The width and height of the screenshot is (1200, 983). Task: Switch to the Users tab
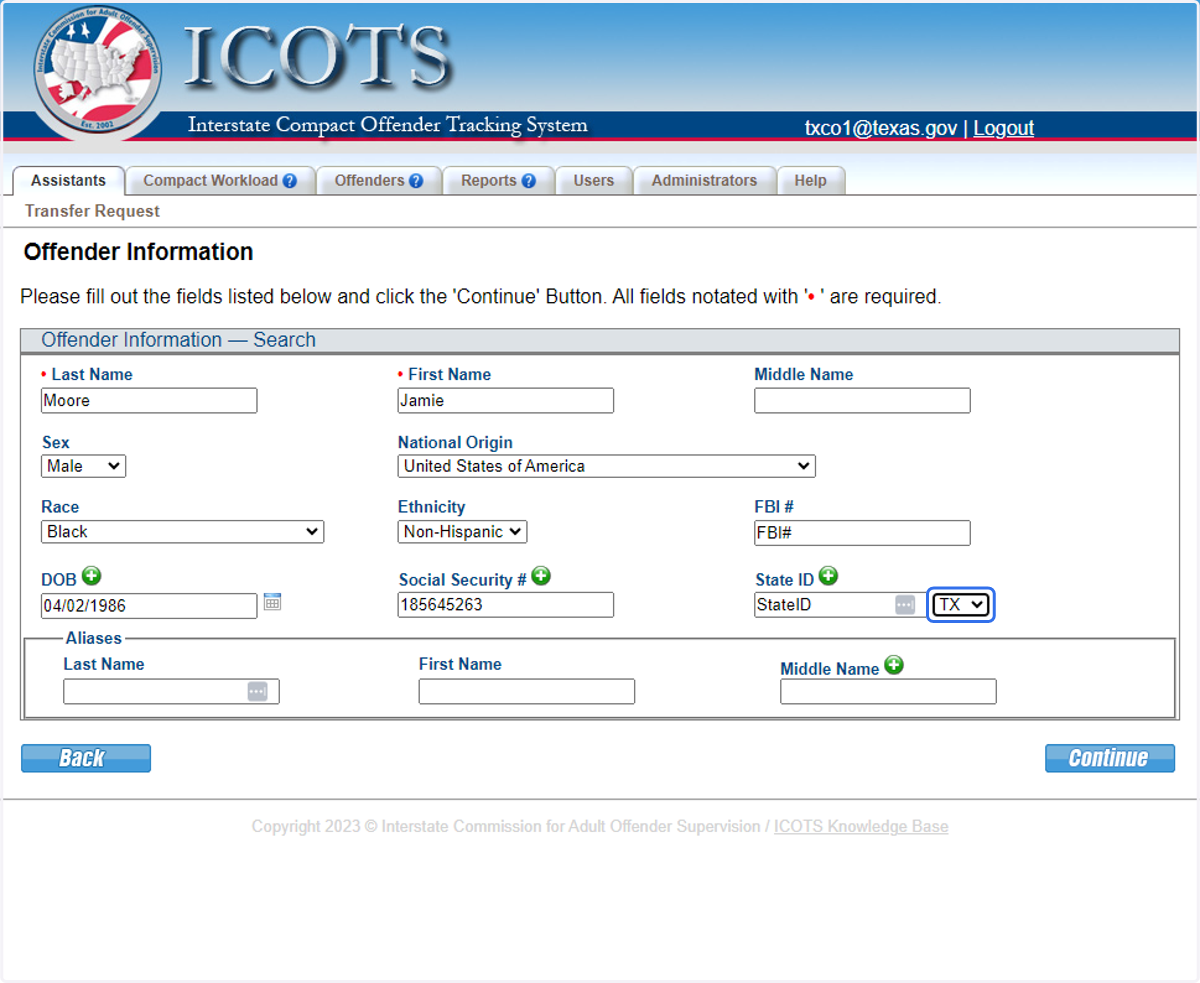tap(594, 181)
